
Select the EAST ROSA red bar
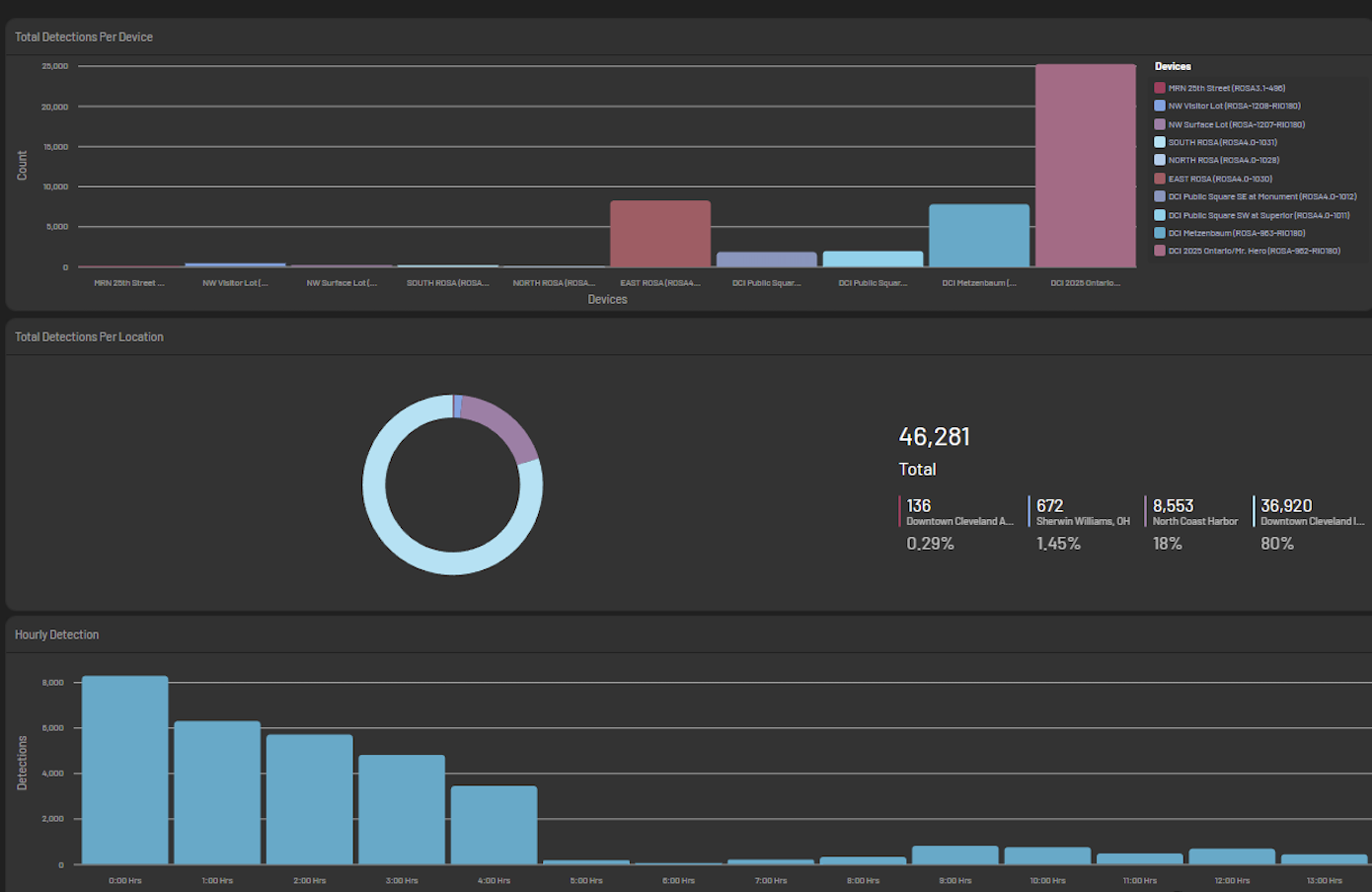660,234
